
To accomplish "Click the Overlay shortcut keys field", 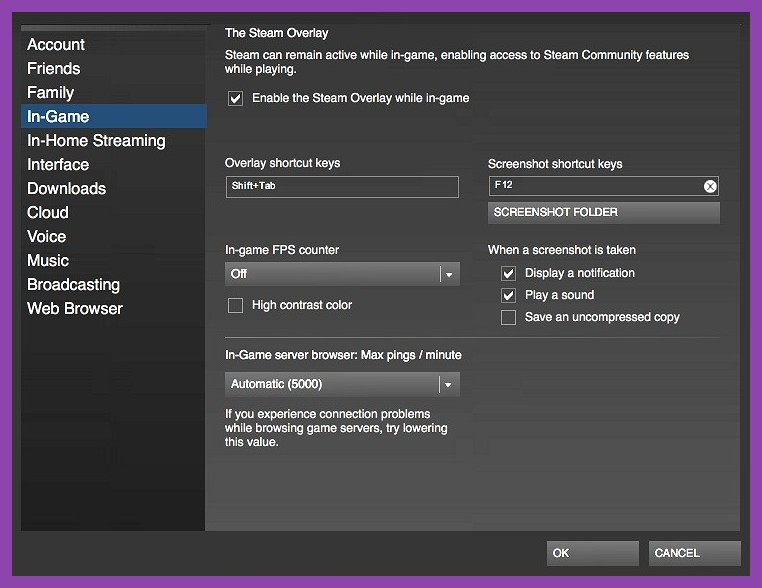I will point(342,187).
